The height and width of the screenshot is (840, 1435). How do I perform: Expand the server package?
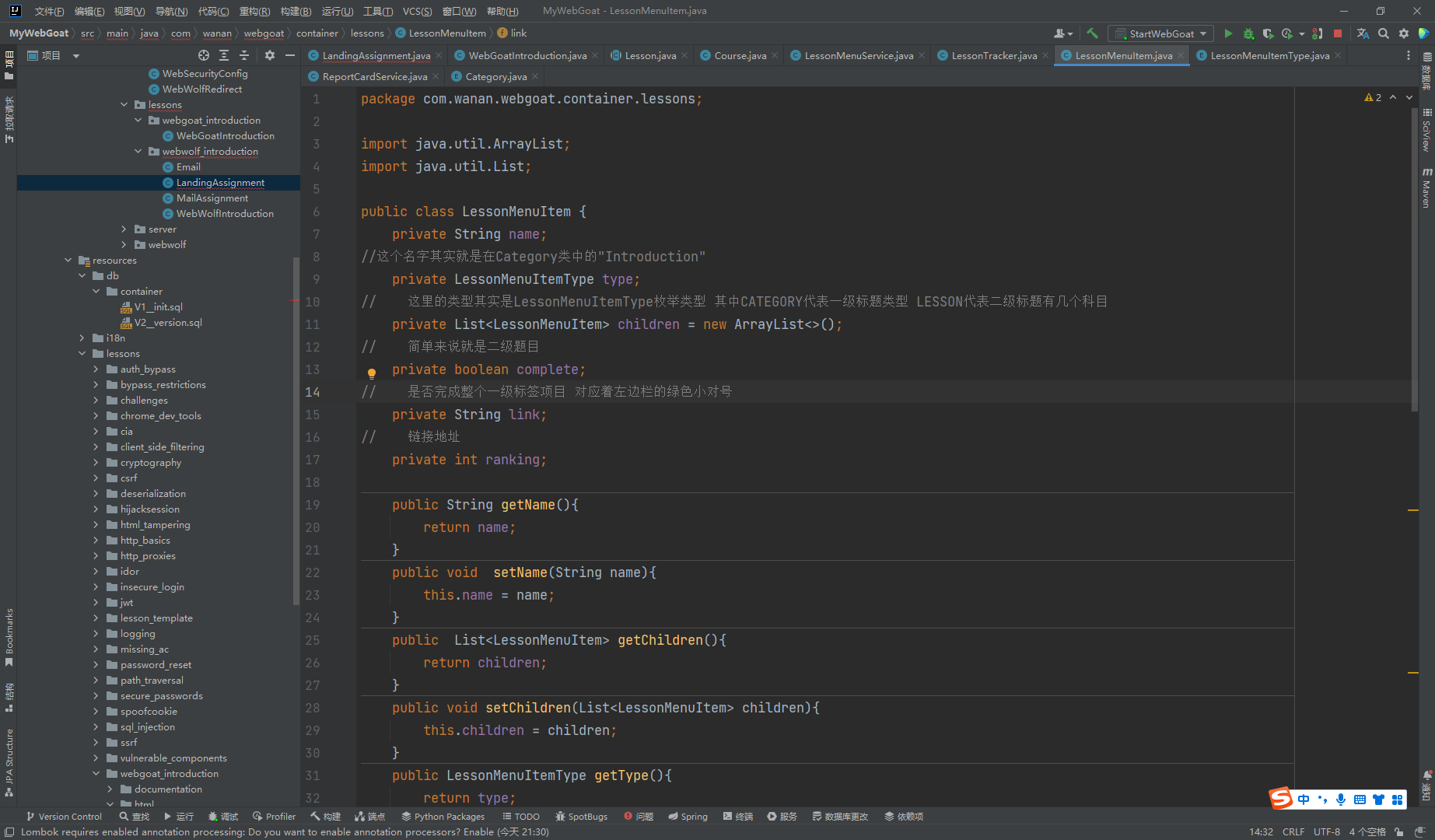(x=124, y=229)
